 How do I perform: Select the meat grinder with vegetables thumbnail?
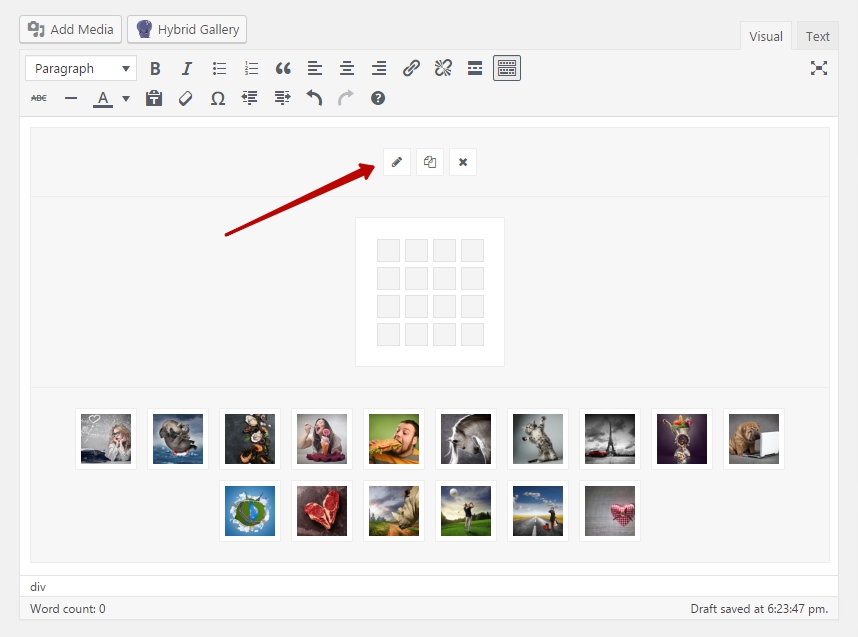[682, 439]
